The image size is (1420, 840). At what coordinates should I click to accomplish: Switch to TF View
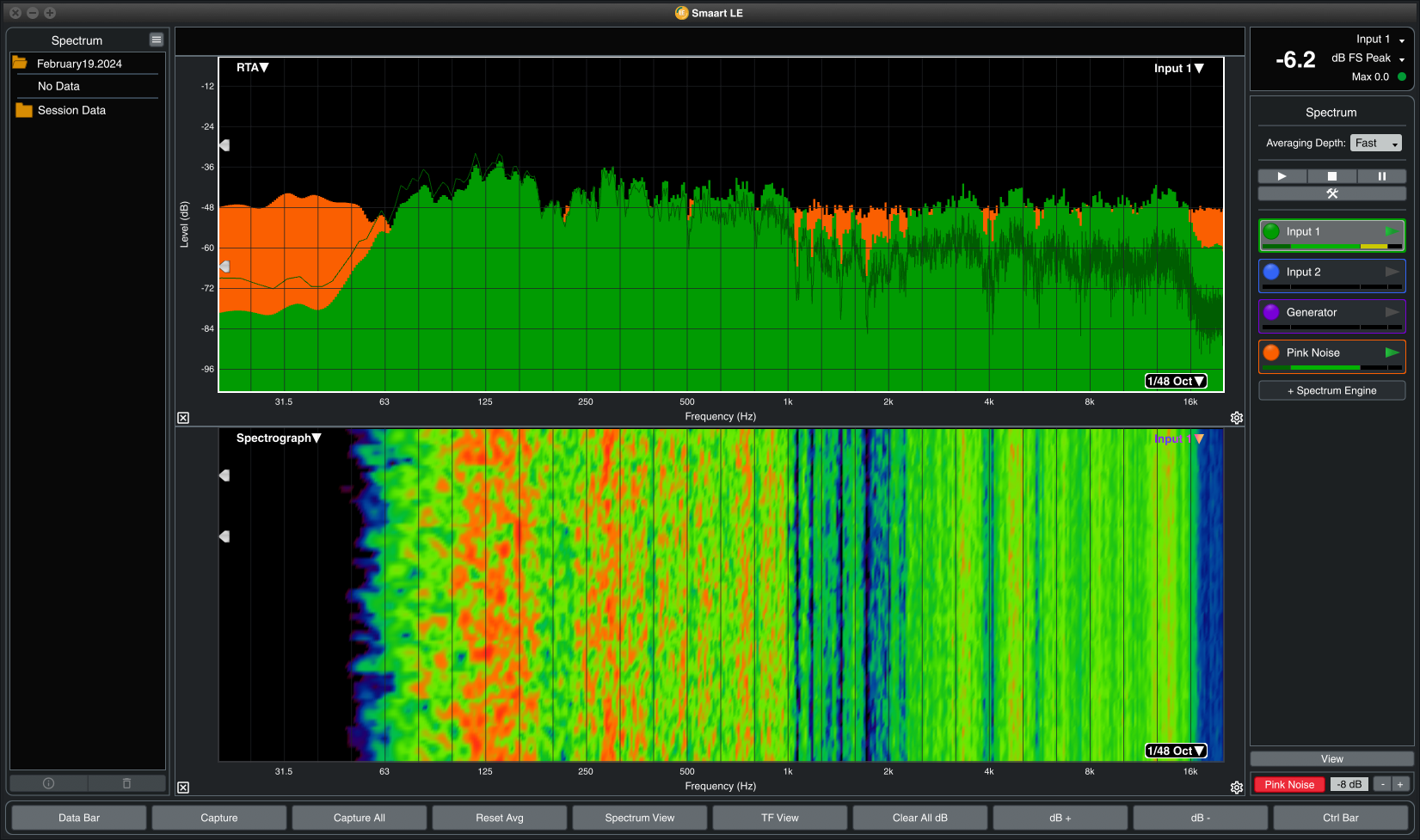tap(780, 818)
